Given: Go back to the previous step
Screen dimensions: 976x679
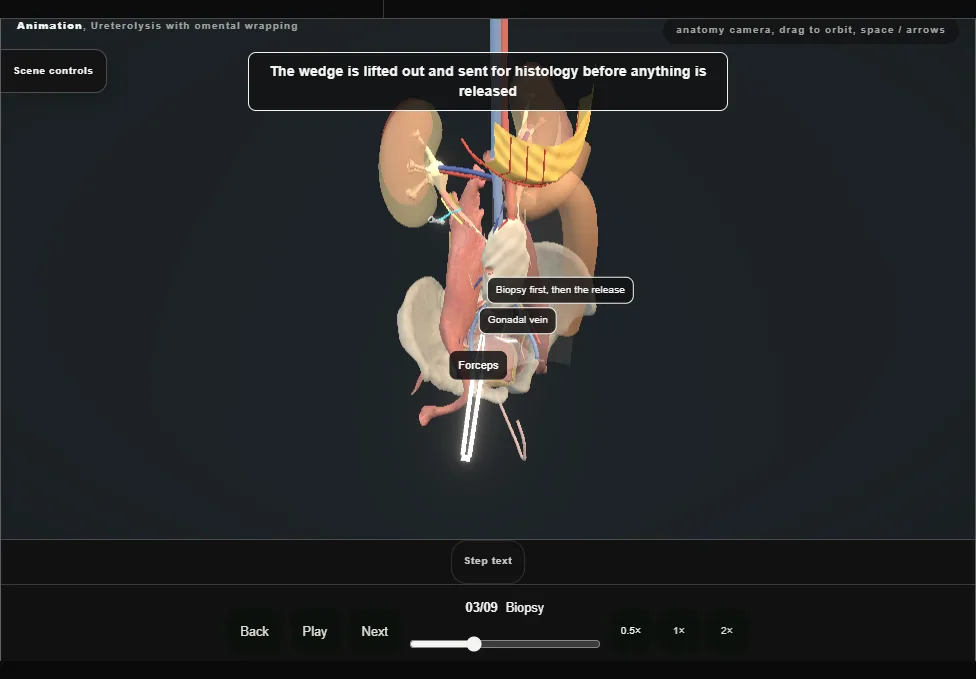Looking at the screenshot, I should [x=254, y=632].
